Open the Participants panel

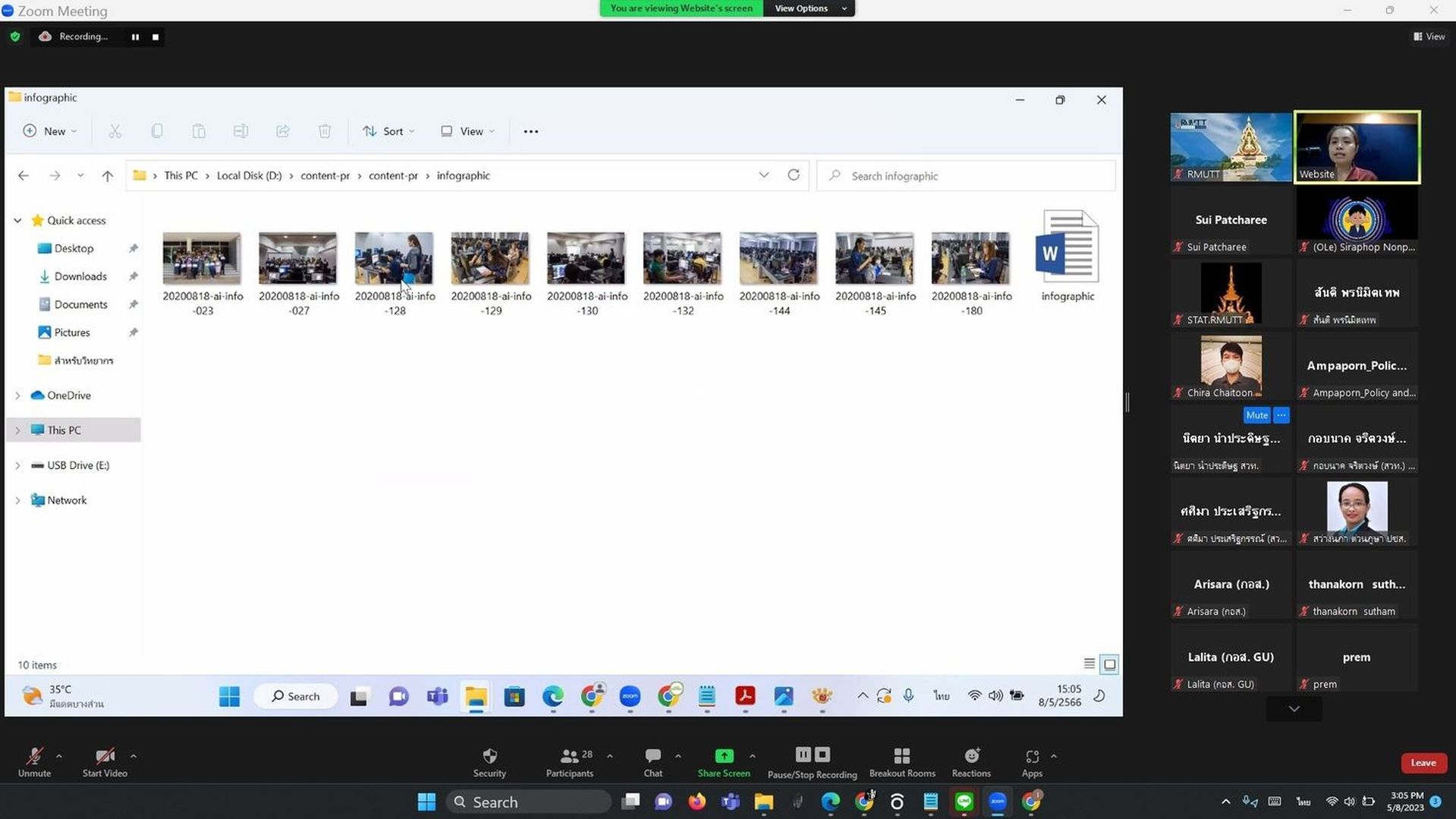point(569,762)
